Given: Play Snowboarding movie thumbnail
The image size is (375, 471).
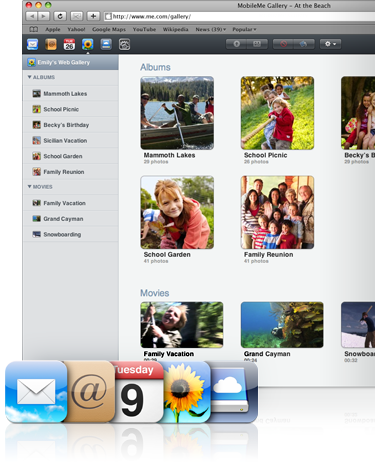Looking at the screenshot, I should (x=358, y=325).
